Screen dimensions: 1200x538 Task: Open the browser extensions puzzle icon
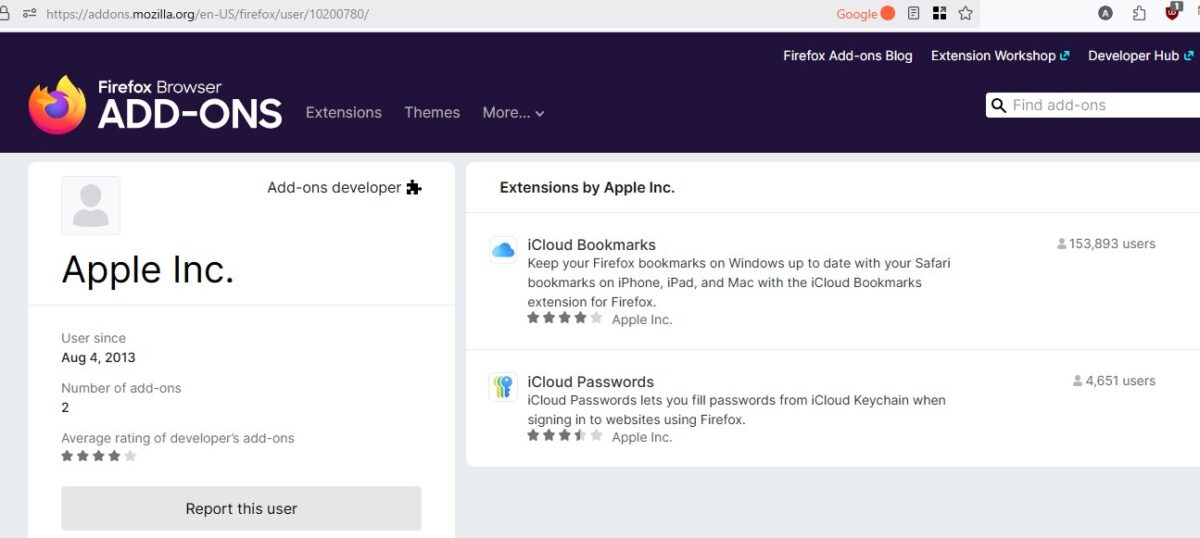[1139, 14]
